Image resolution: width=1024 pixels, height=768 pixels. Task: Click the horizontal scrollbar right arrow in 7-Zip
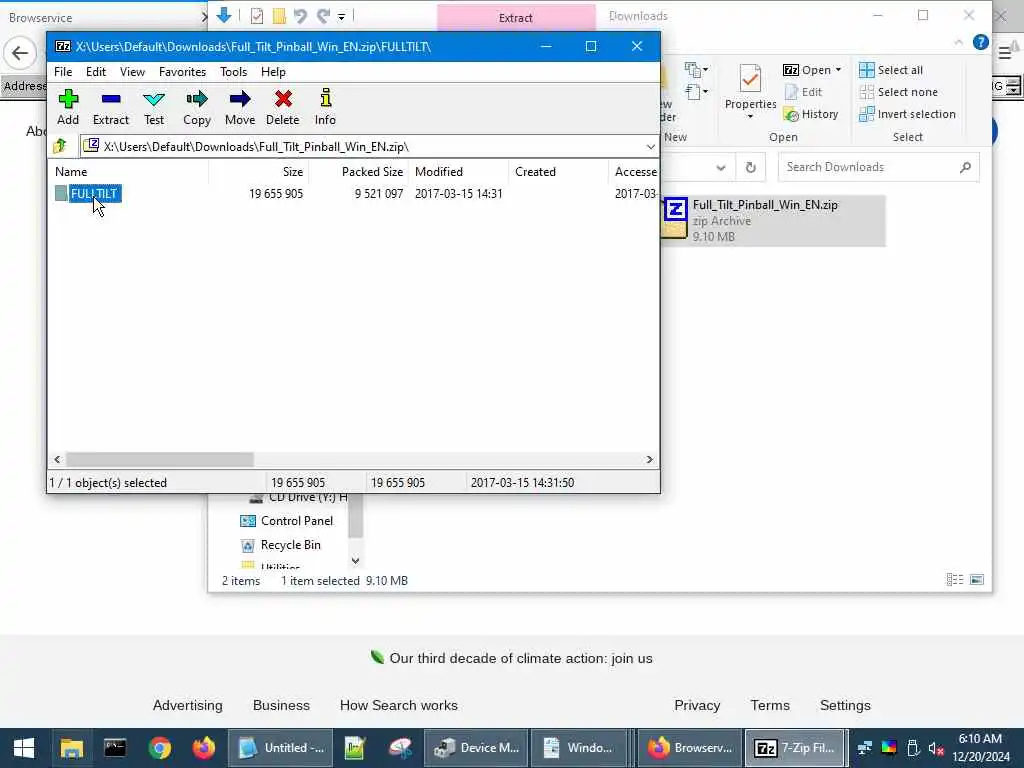point(649,459)
